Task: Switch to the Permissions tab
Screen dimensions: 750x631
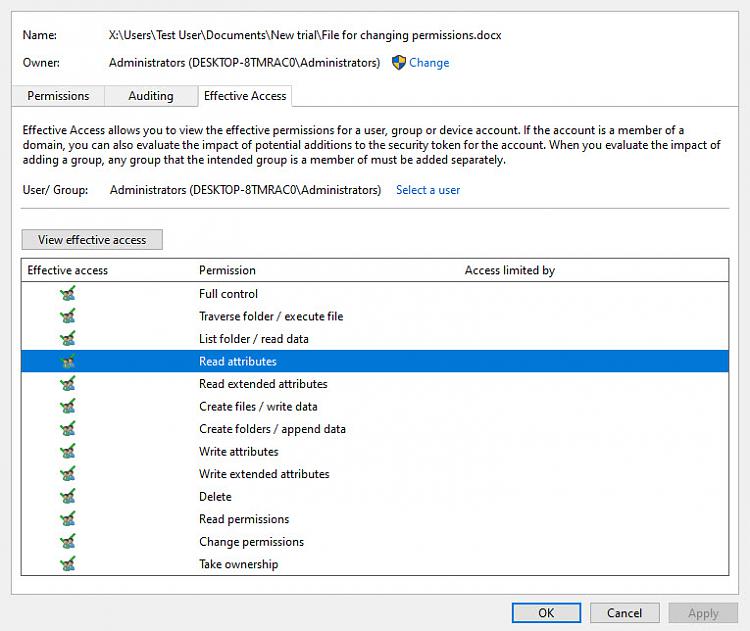Action: tap(58, 96)
